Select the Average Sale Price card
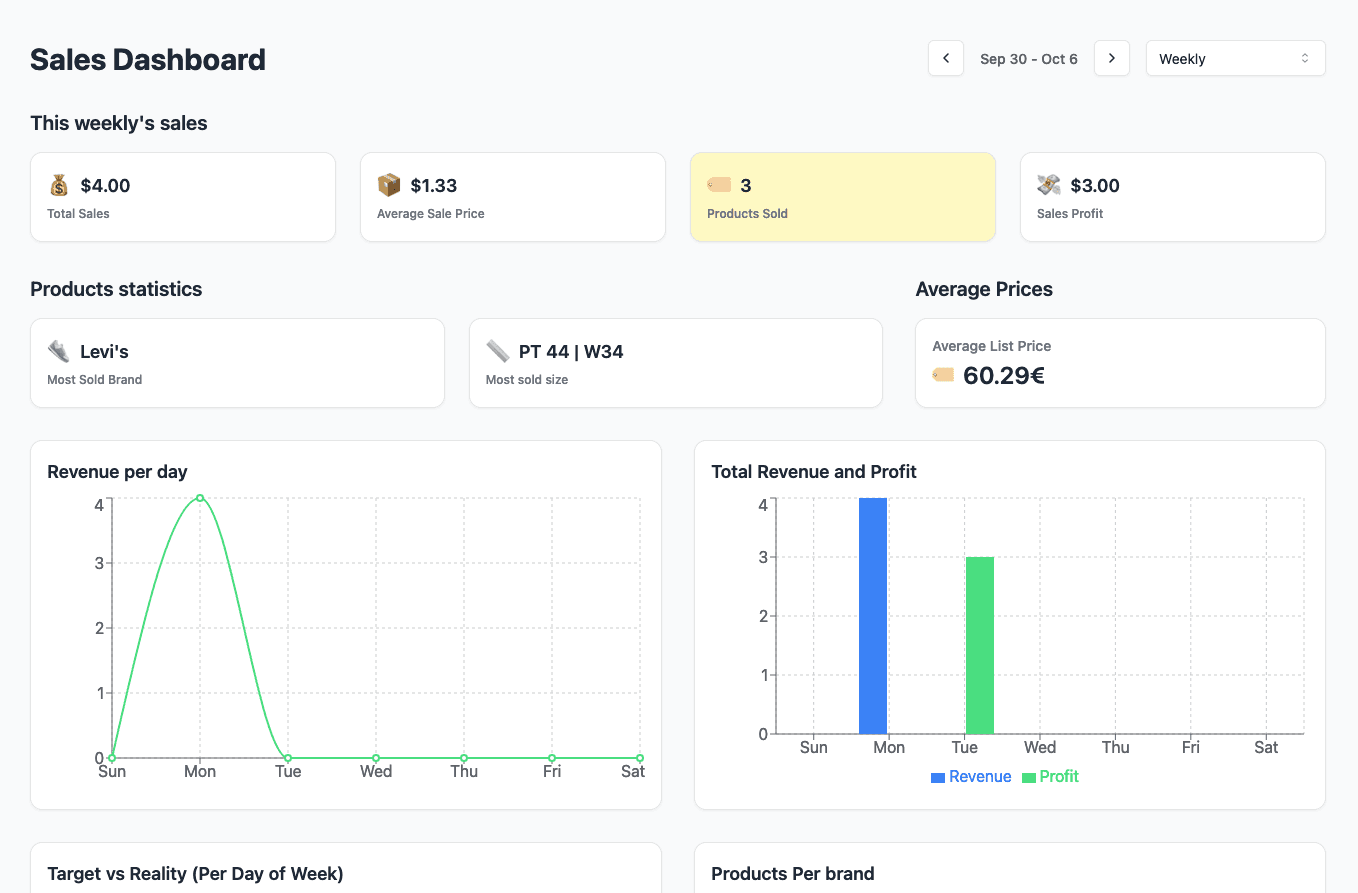Screen dimensions: 1358x893 coord(513,197)
